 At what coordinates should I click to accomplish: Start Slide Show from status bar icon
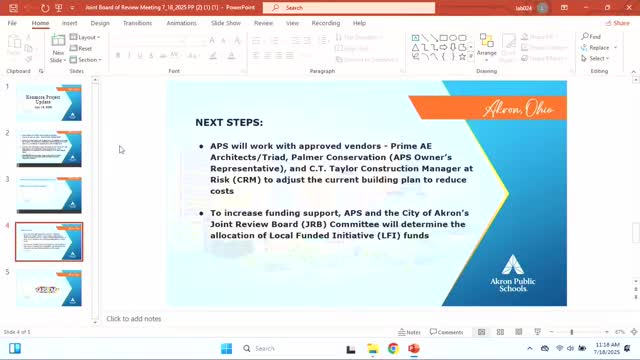click(537, 332)
